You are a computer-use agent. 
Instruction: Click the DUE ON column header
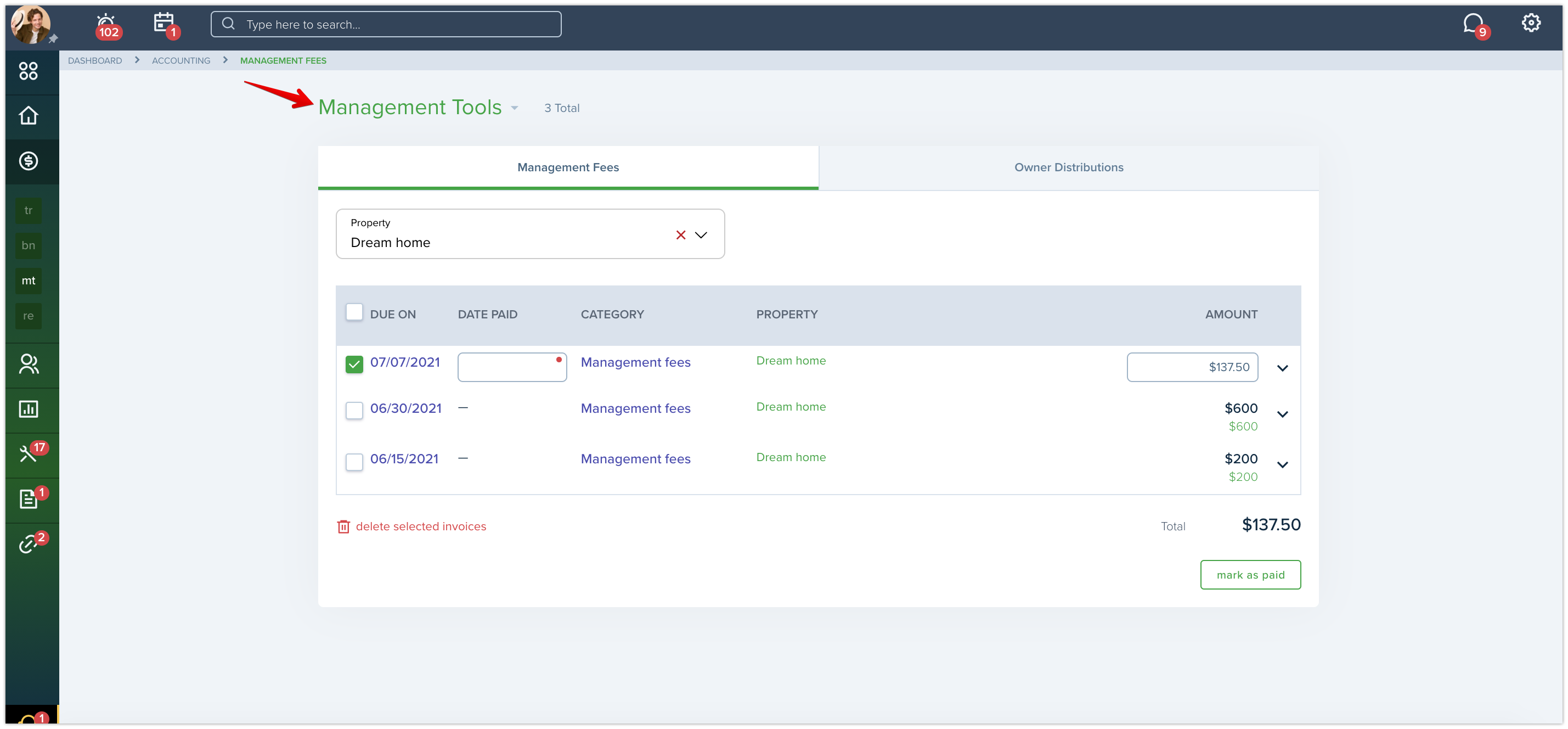pos(393,314)
